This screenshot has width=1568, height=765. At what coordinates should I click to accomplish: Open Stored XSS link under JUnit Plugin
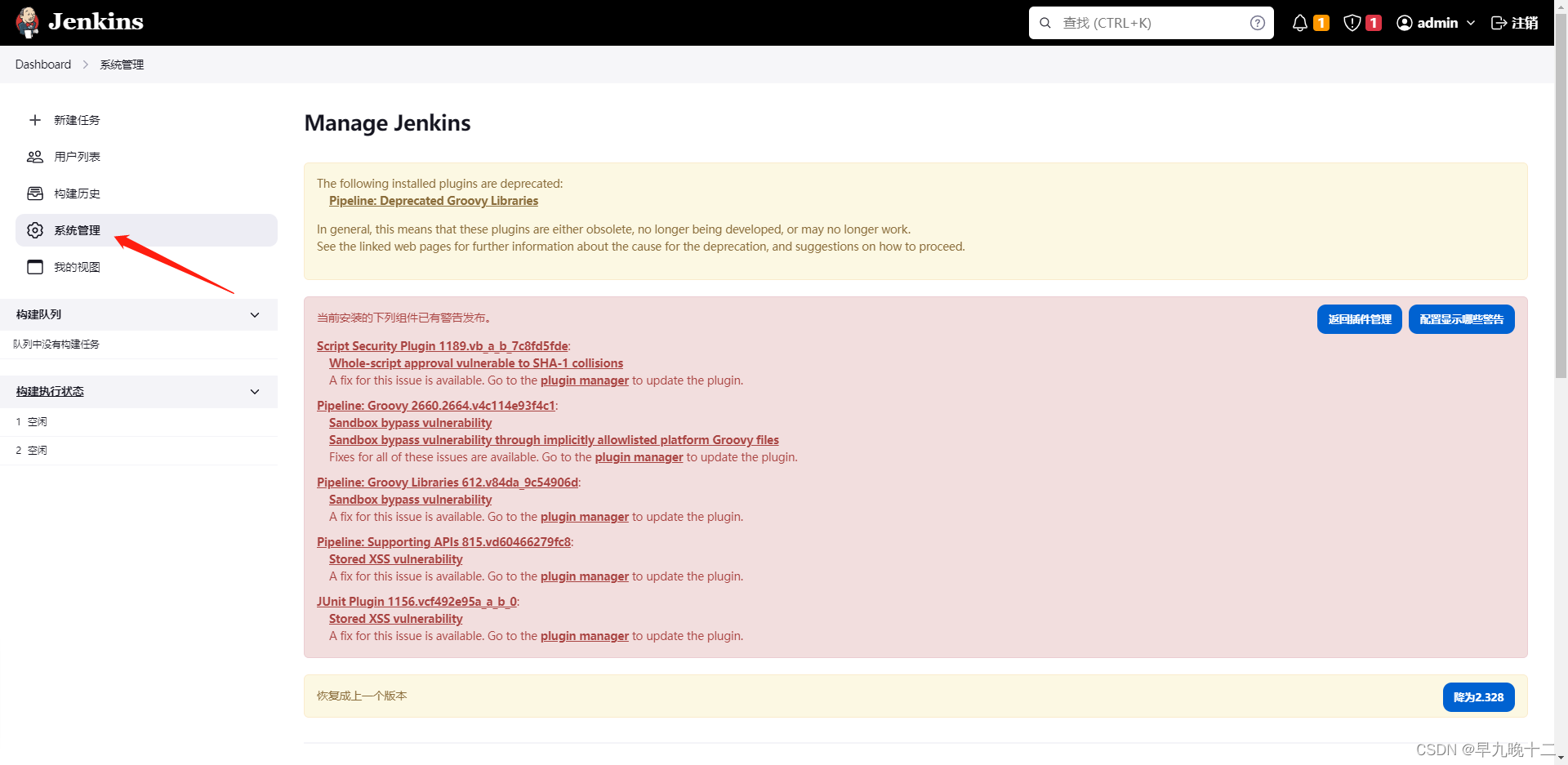tap(396, 619)
